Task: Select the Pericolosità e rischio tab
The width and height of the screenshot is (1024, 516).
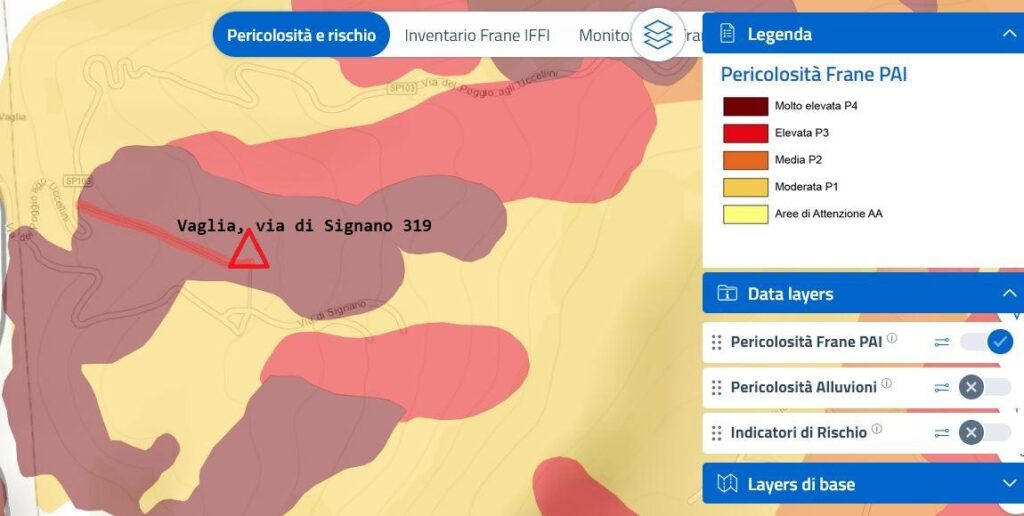Action: [x=301, y=35]
